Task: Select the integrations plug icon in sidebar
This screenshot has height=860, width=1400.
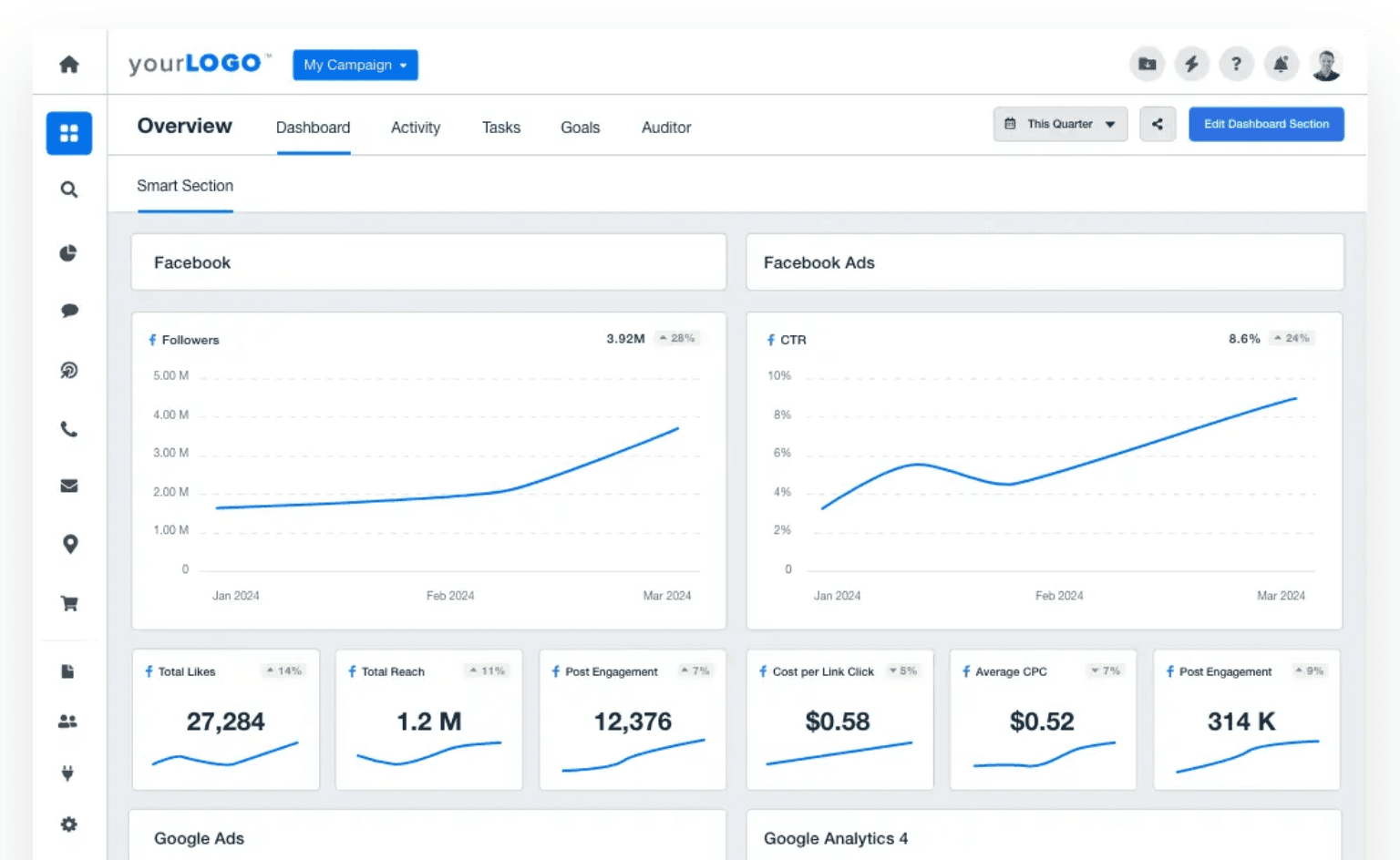Action: coord(67,773)
